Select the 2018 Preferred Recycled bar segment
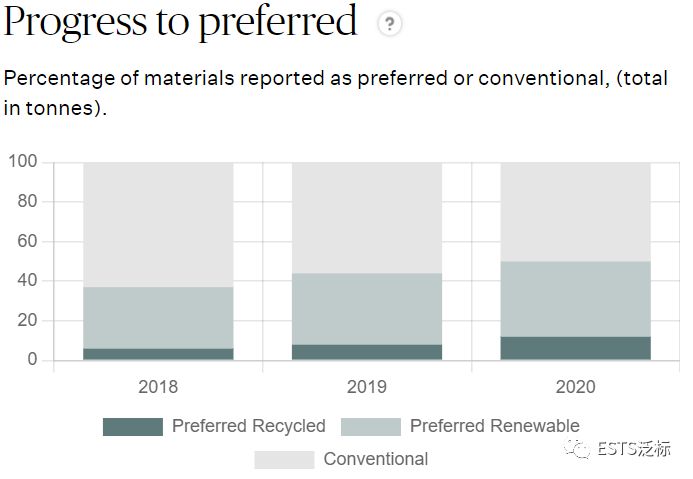This screenshot has height=479, width=693. coord(158,354)
